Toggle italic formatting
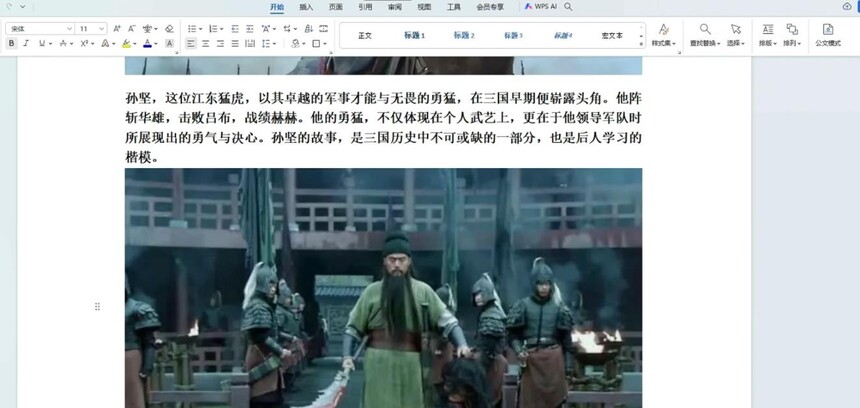Viewport: 860px width, 408px height. pyautogui.click(x=26, y=43)
